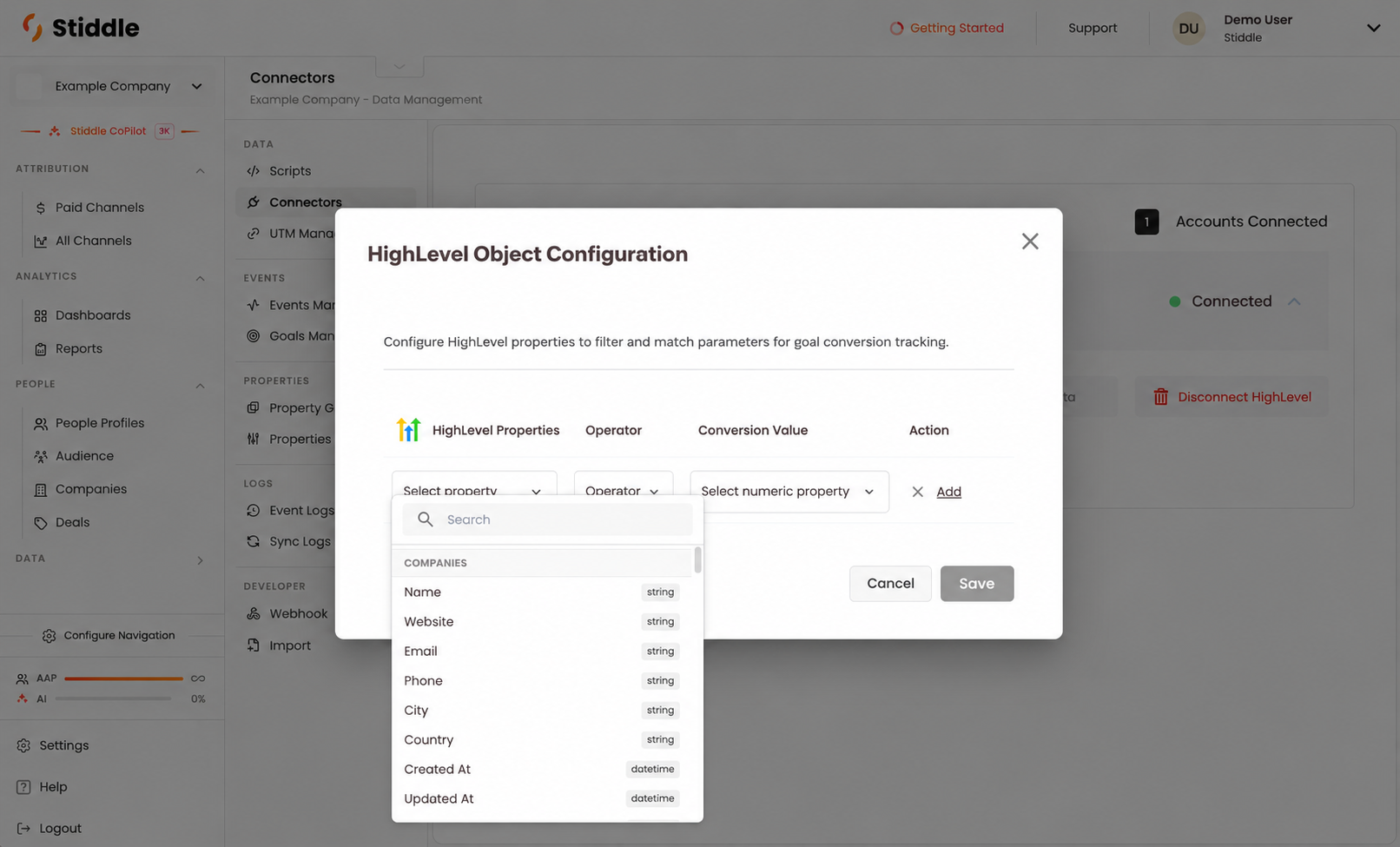Click the AAP usage progress bar
This screenshot has width=1400, height=847.
point(123,678)
